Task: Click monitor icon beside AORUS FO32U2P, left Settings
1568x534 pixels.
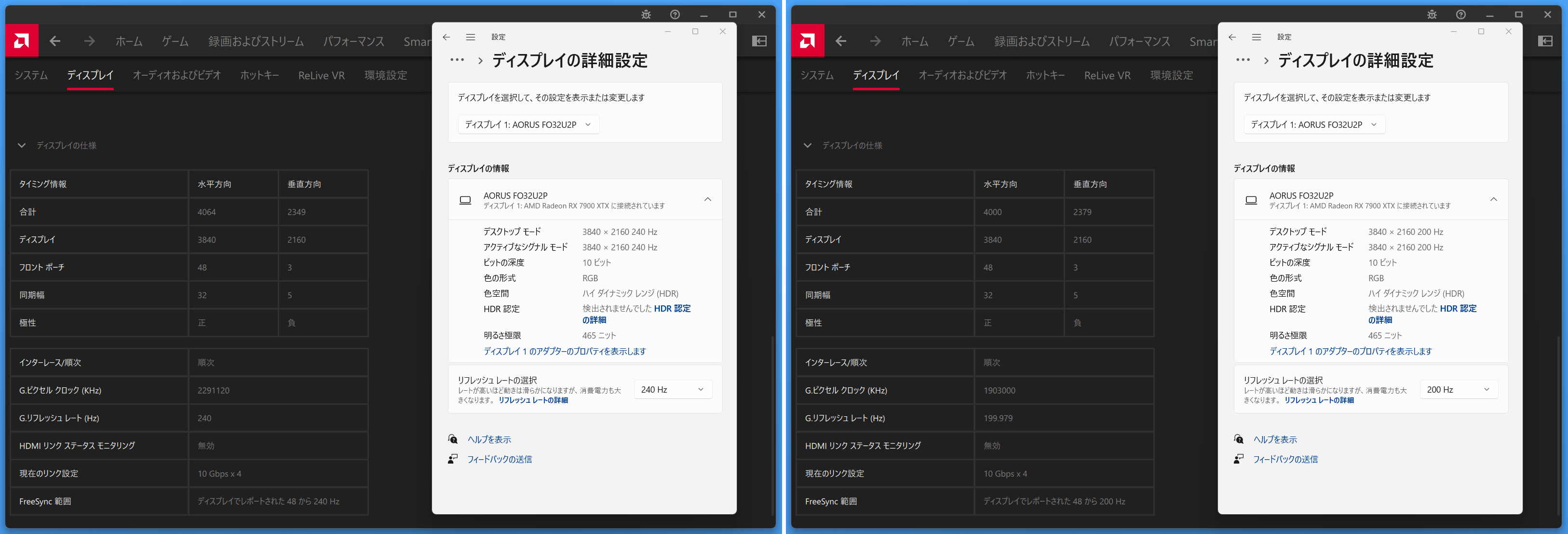Action: click(465, 200)
